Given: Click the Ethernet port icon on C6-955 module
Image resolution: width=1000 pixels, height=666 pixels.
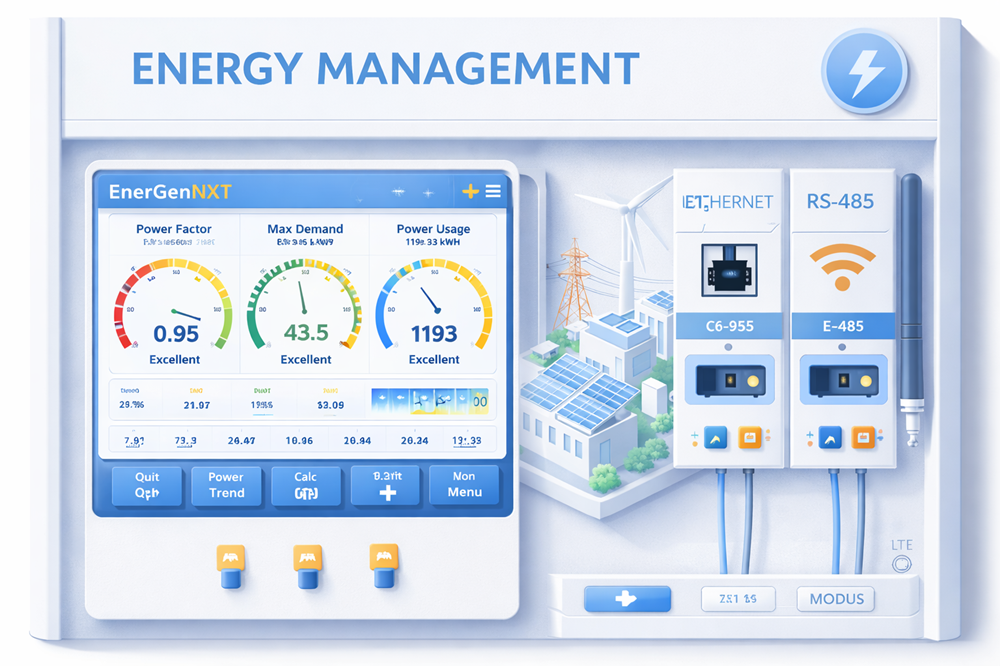Looking at the screenshot, I should tap(729, 270).
